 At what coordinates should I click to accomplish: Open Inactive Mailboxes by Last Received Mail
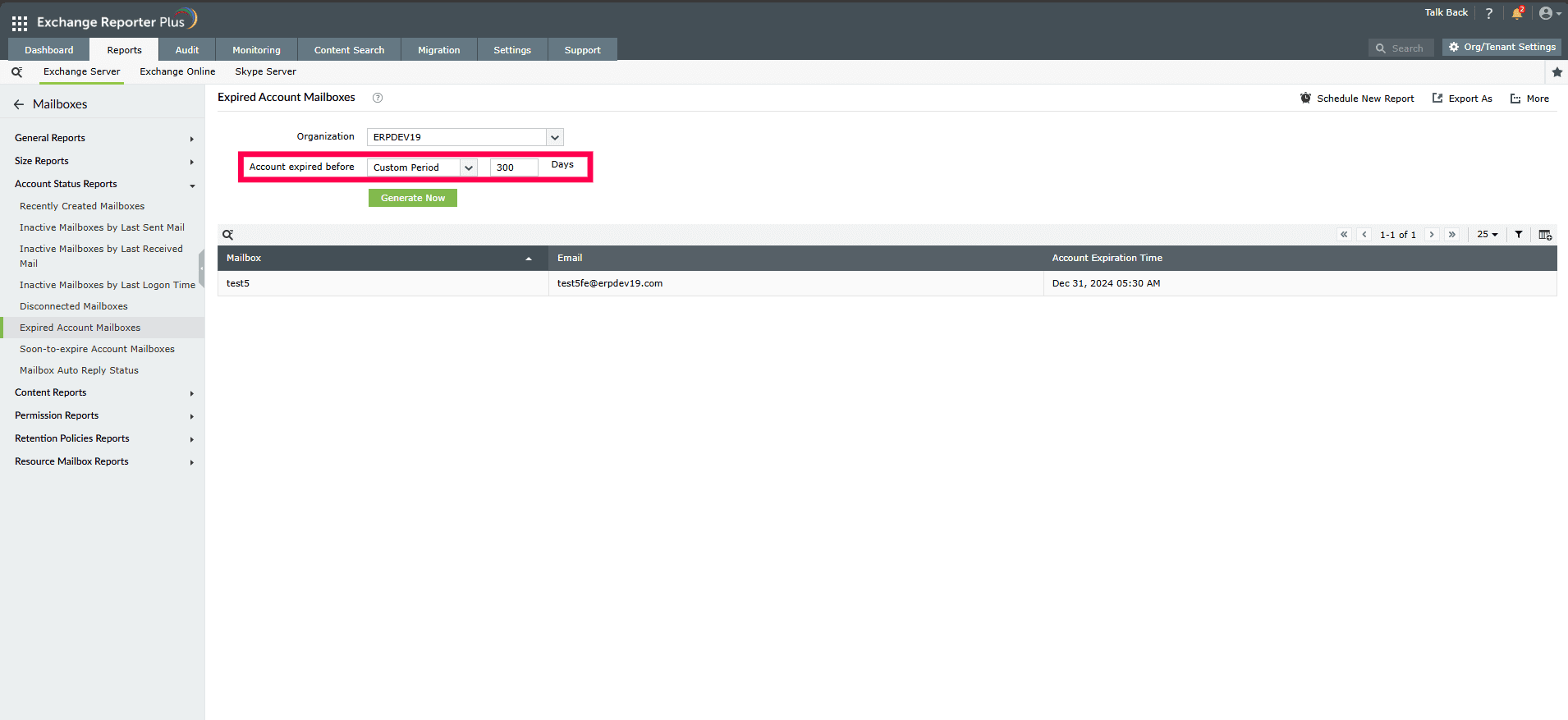pyautogui.click(x=102, y=256)
